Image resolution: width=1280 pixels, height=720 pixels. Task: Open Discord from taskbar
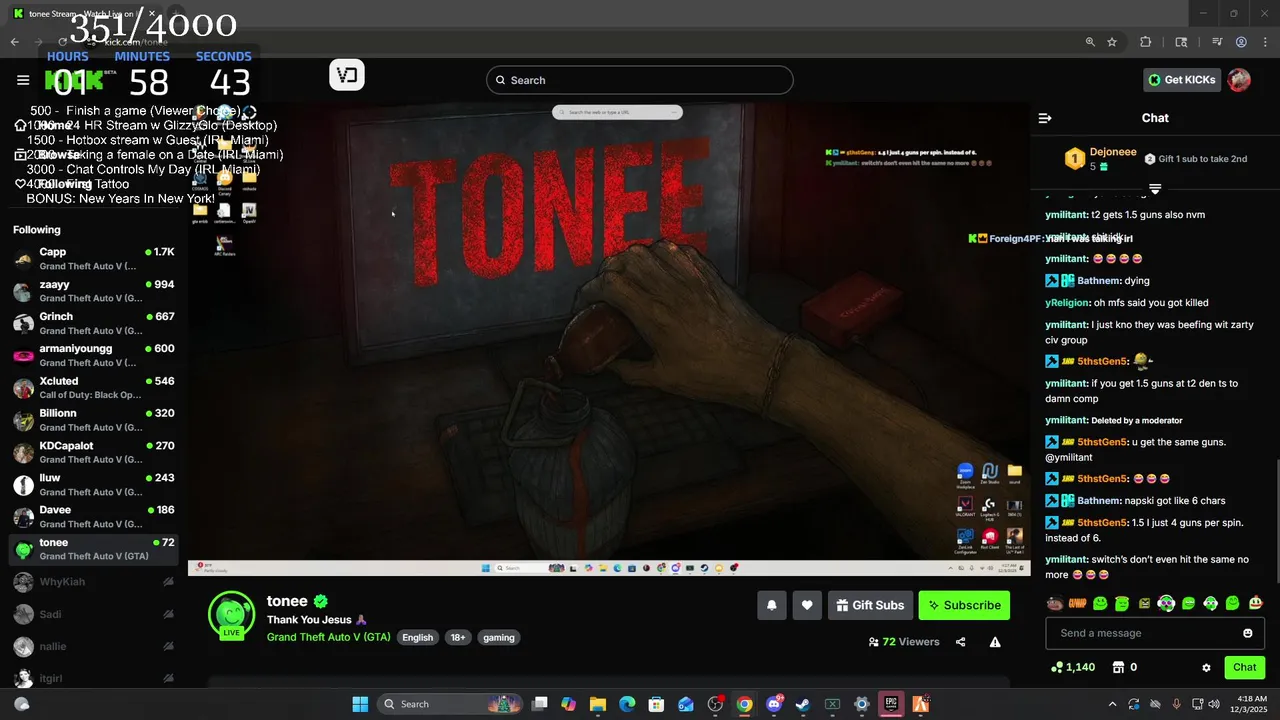774,704
